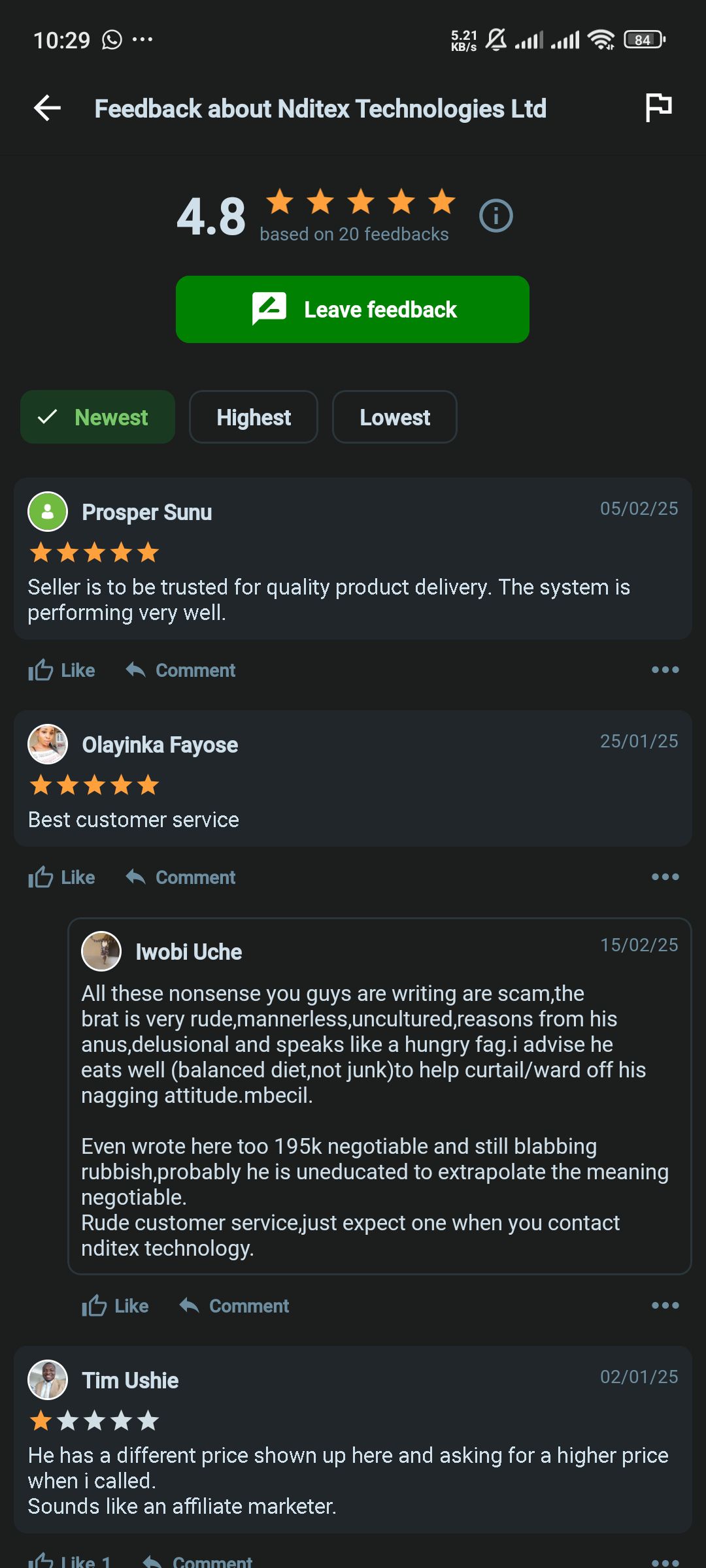Select the Newest sort filter
Image resolution: width=706 pixels, height=1568 pixels.
coord(97,417)
